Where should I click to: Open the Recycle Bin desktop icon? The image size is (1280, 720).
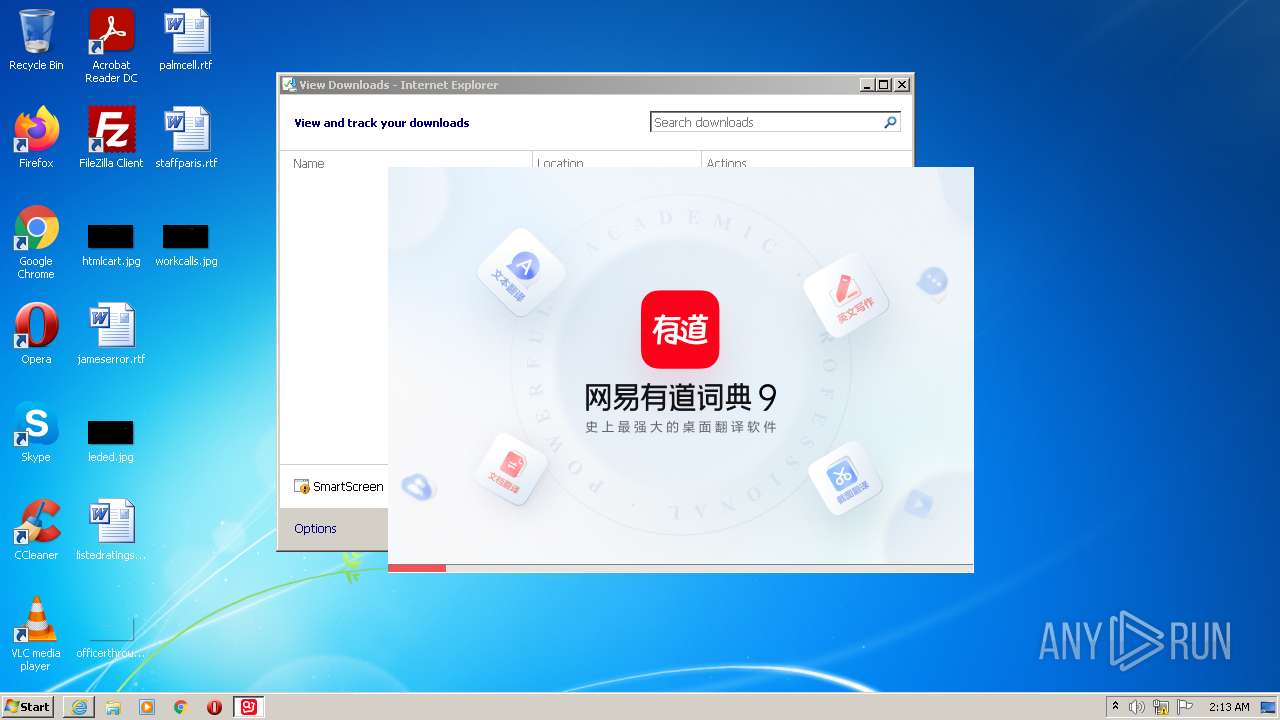pyautogui.click(x=36, y=40)
